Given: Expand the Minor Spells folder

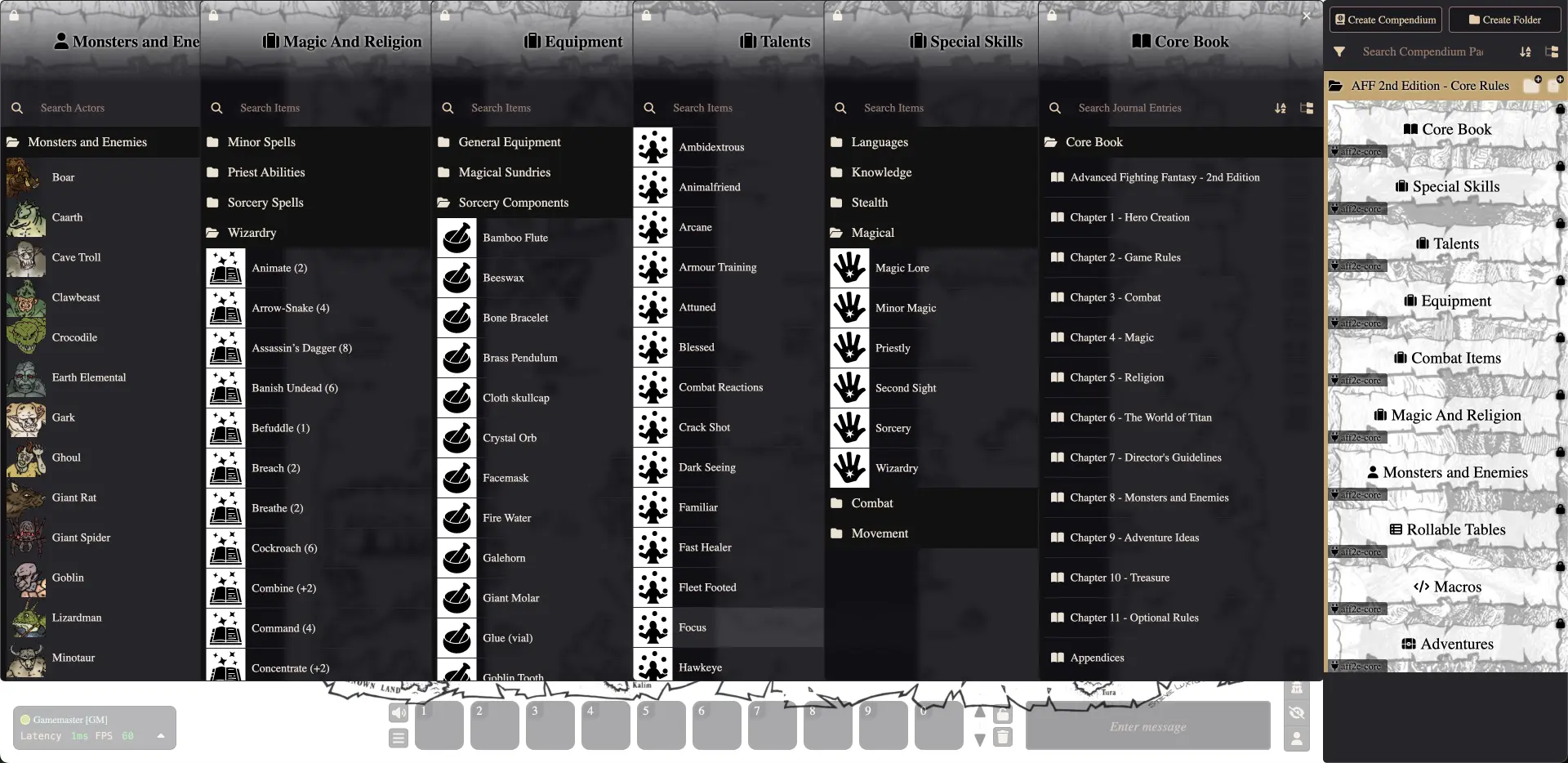Looking at the screenshot, I should click(x=261, y=142).
